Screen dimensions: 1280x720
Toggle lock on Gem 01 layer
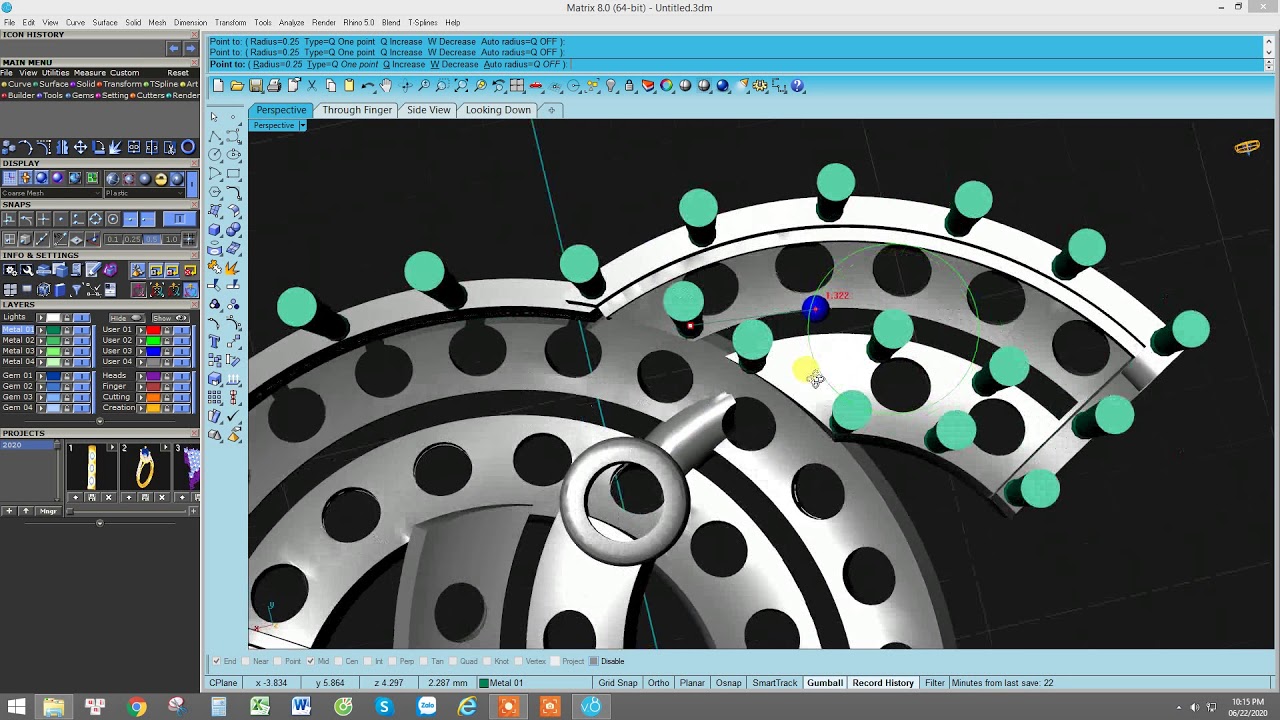(66, 376)
